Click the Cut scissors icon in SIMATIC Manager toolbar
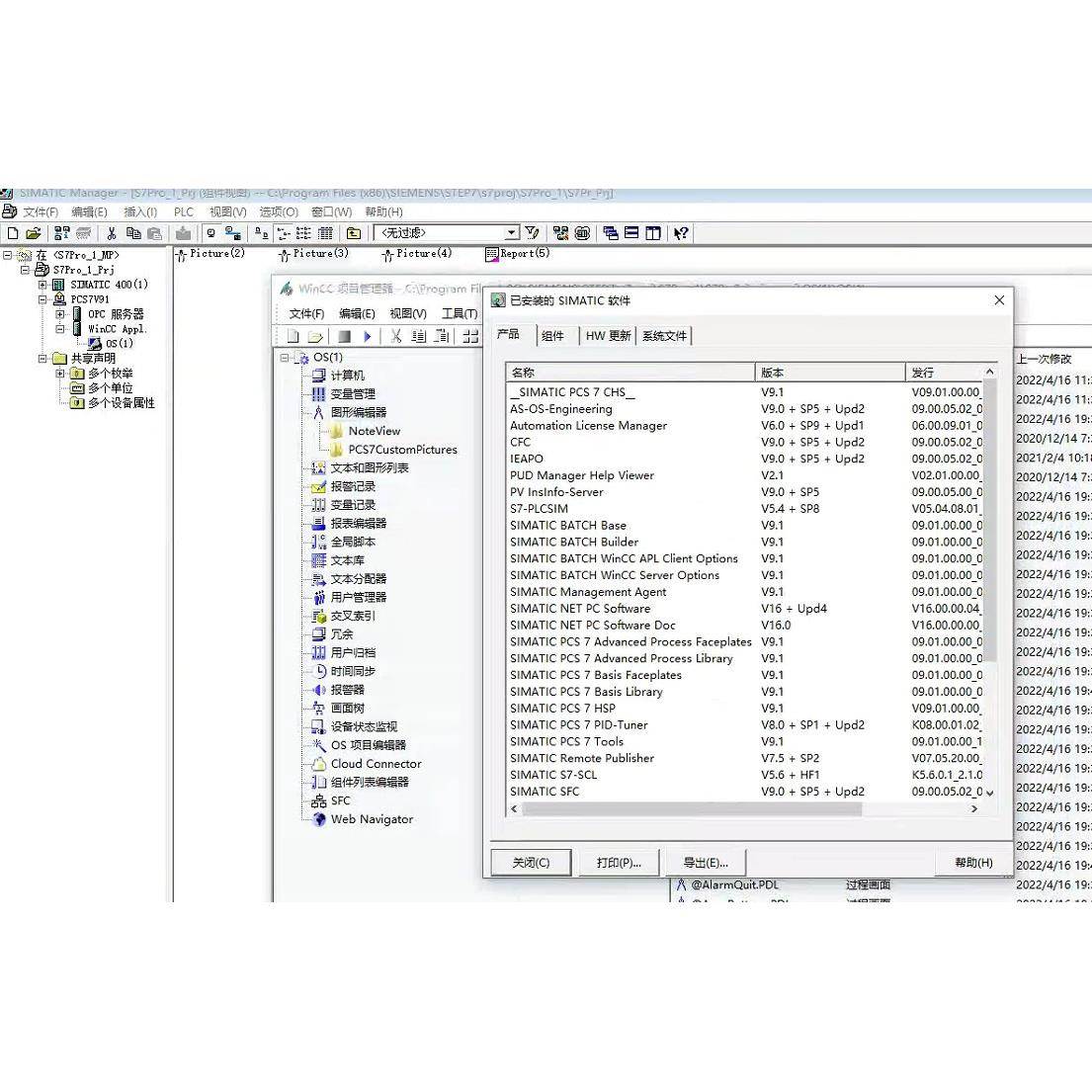This screenshot has height=1092, width=1092. point(112,233)
